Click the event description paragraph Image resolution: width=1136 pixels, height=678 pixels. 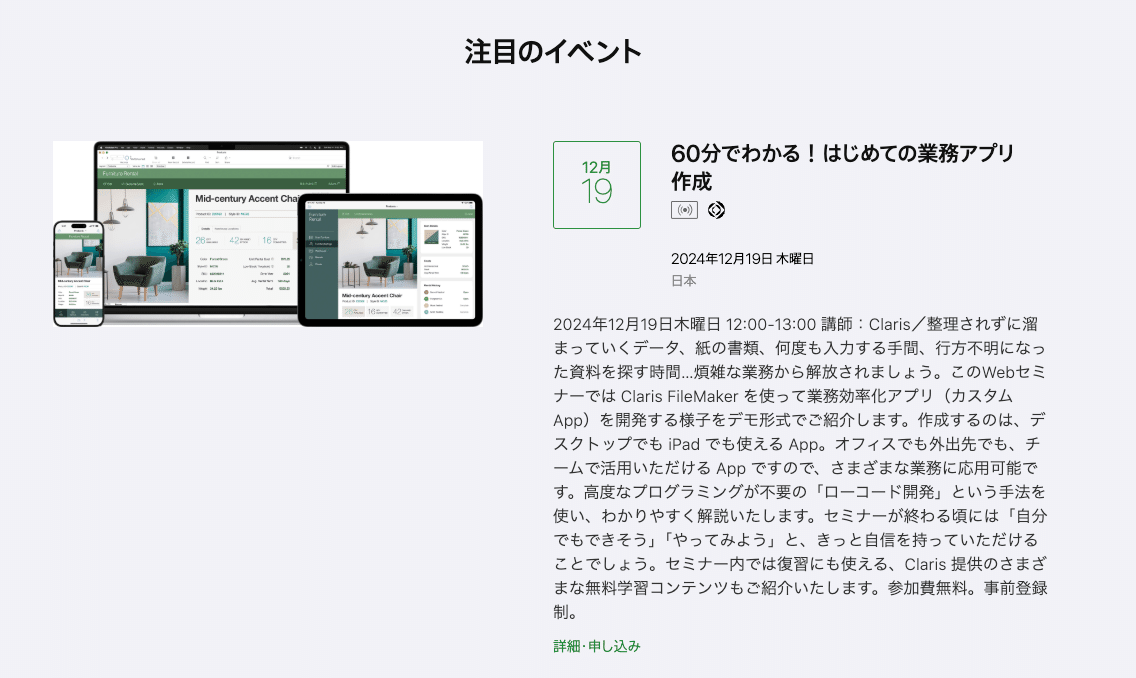tap(800, 470)
